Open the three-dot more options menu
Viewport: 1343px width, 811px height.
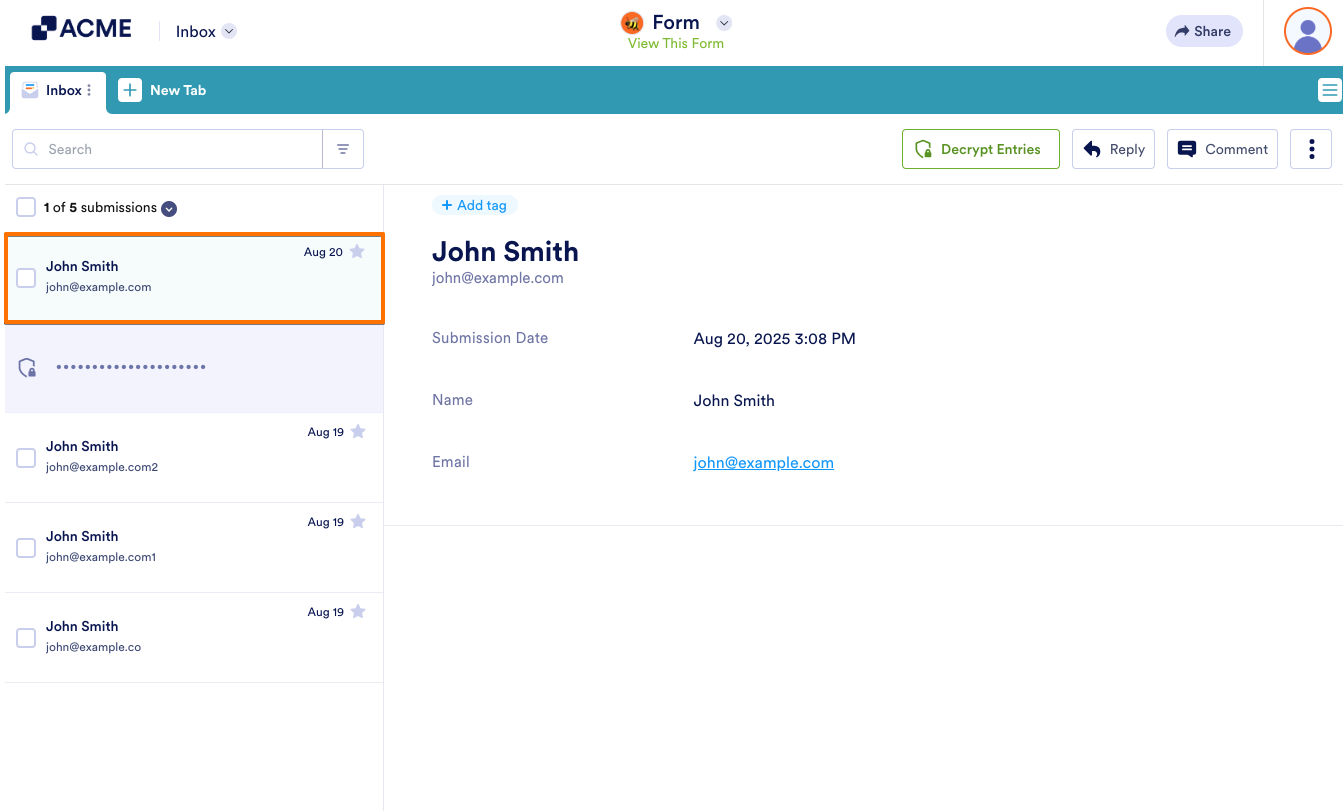pos(1311,149)
